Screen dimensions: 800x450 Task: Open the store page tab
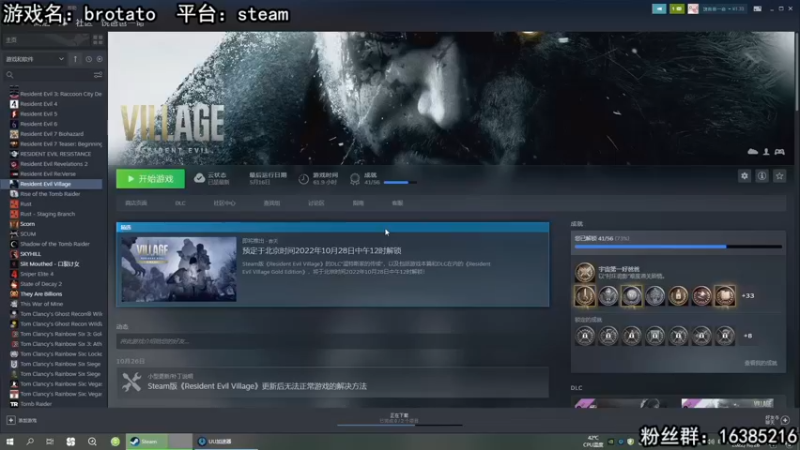pos(136,203)
